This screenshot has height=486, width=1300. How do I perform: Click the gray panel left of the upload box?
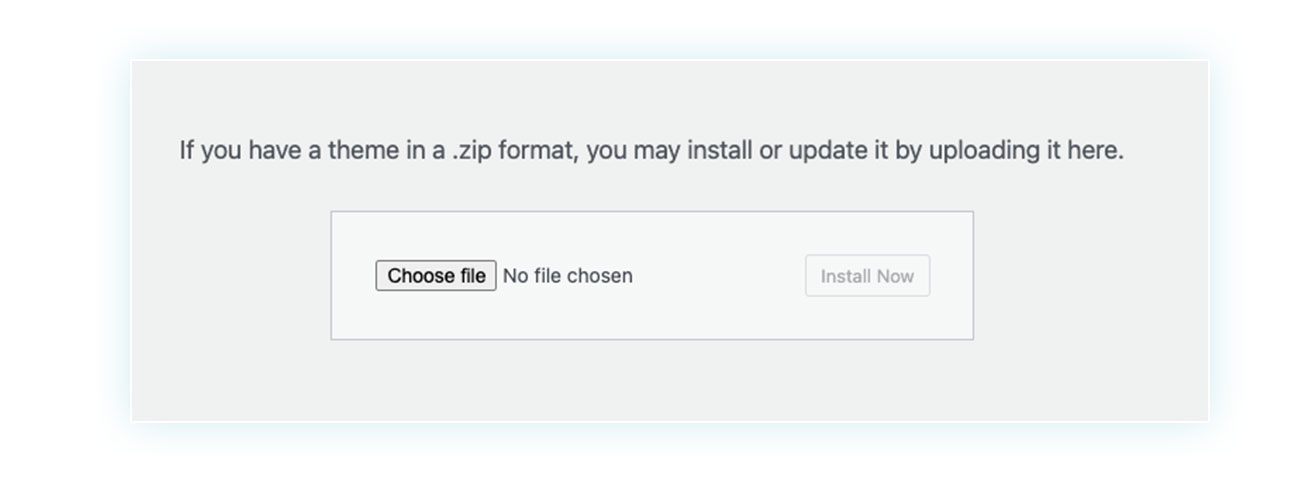231,276
